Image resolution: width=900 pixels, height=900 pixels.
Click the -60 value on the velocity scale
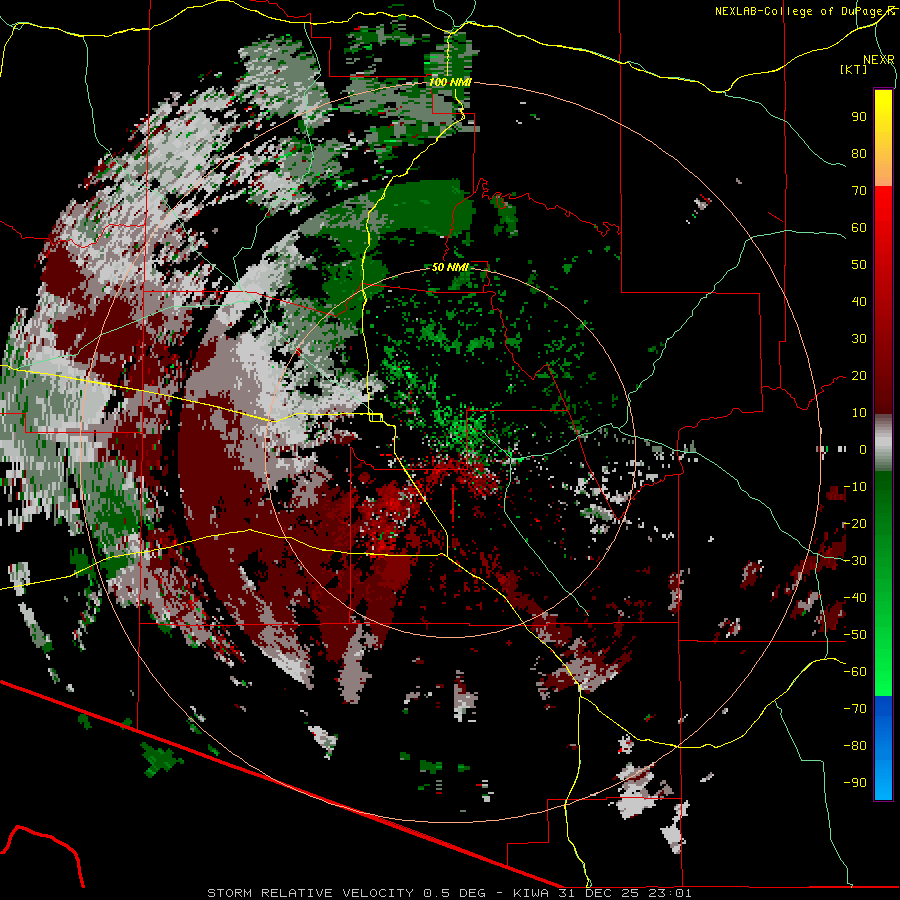[855, 672]
